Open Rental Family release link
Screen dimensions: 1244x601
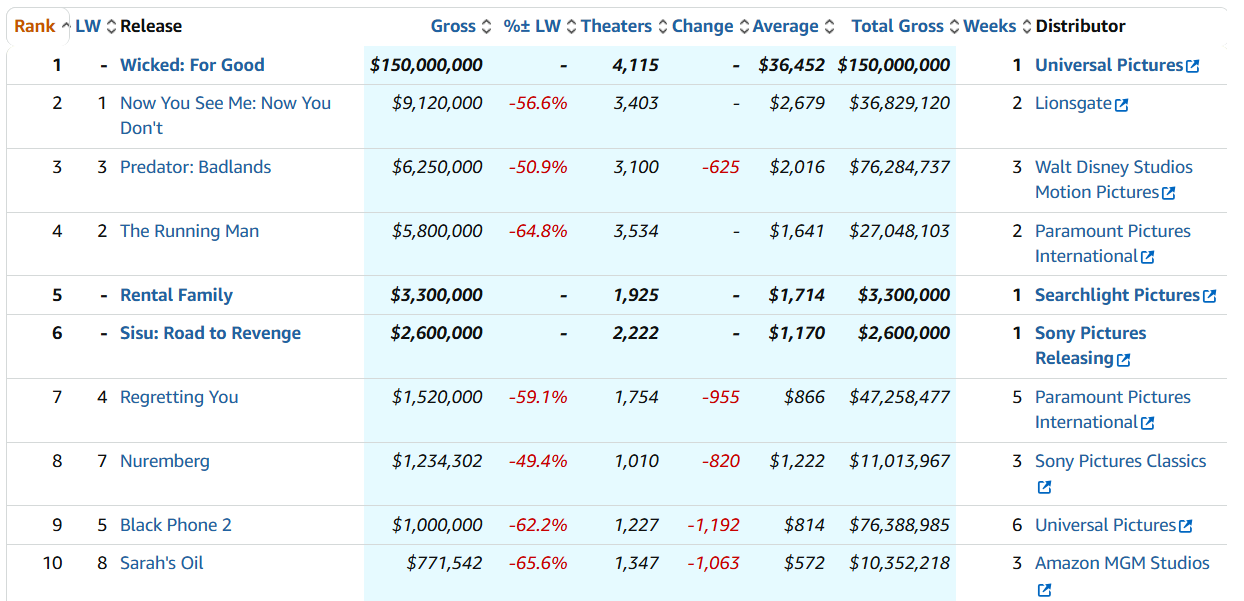click(x=176, y=295)
